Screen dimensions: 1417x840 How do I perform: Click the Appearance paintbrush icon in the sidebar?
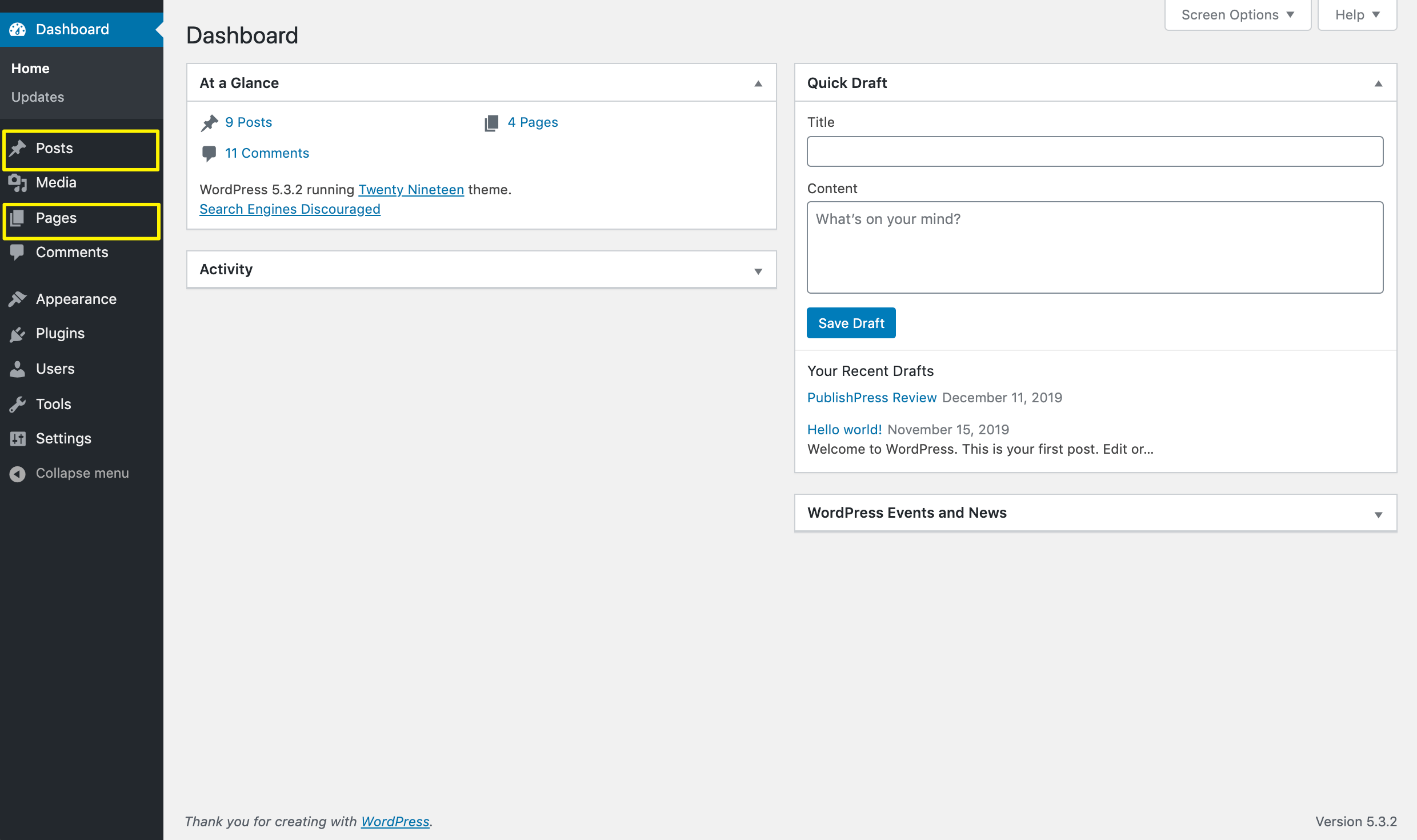18,299
